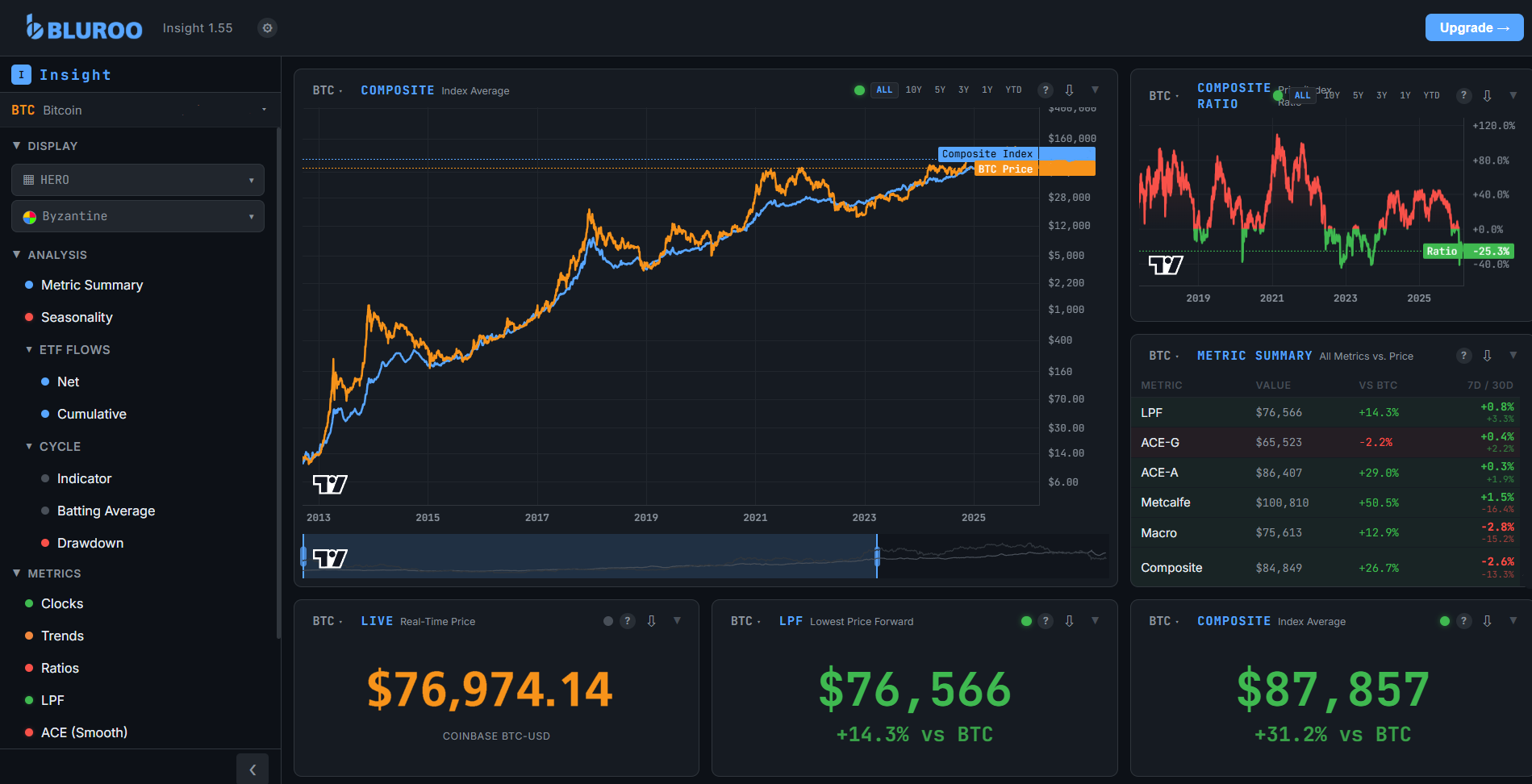Collapse sidebar using the bottom chevron
This screenshot has width=1532, height=784.
(253, 769)
